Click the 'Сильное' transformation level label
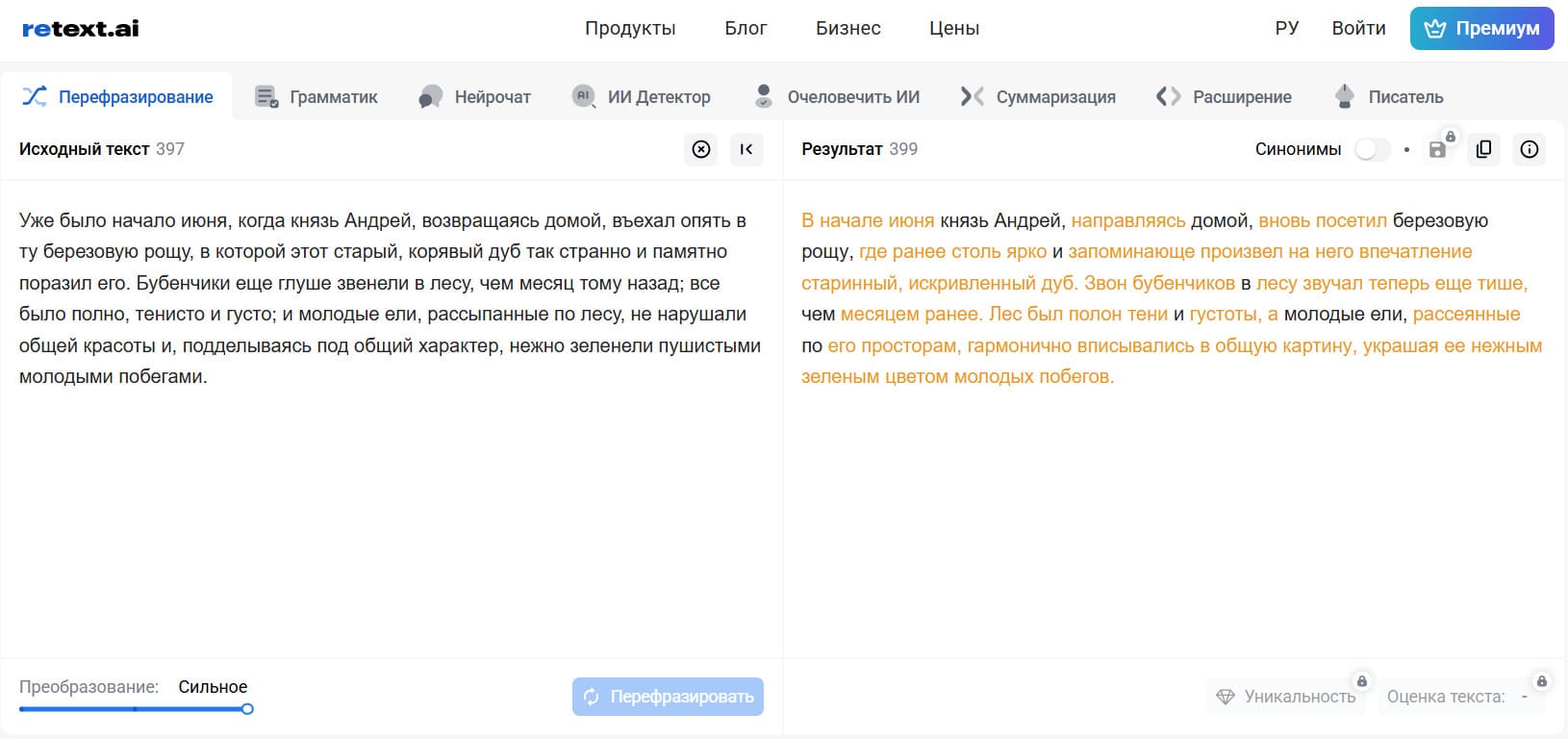Image resolution: width=1568 pixels, height=739 pixels. (x=213, y=687)
